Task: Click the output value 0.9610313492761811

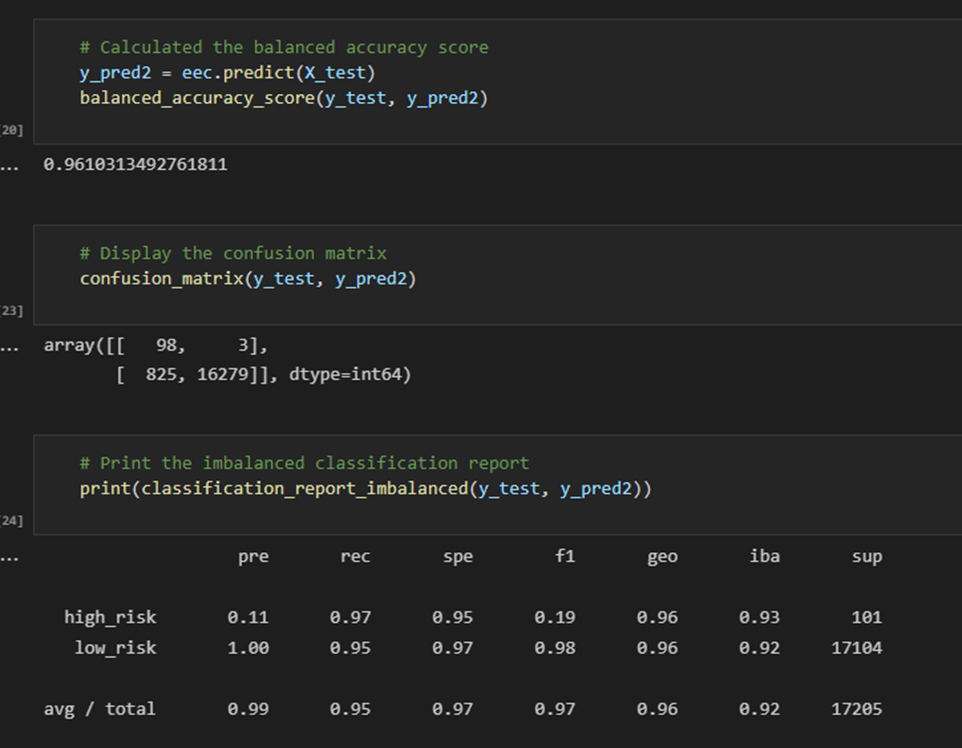Action: point(135,164)
